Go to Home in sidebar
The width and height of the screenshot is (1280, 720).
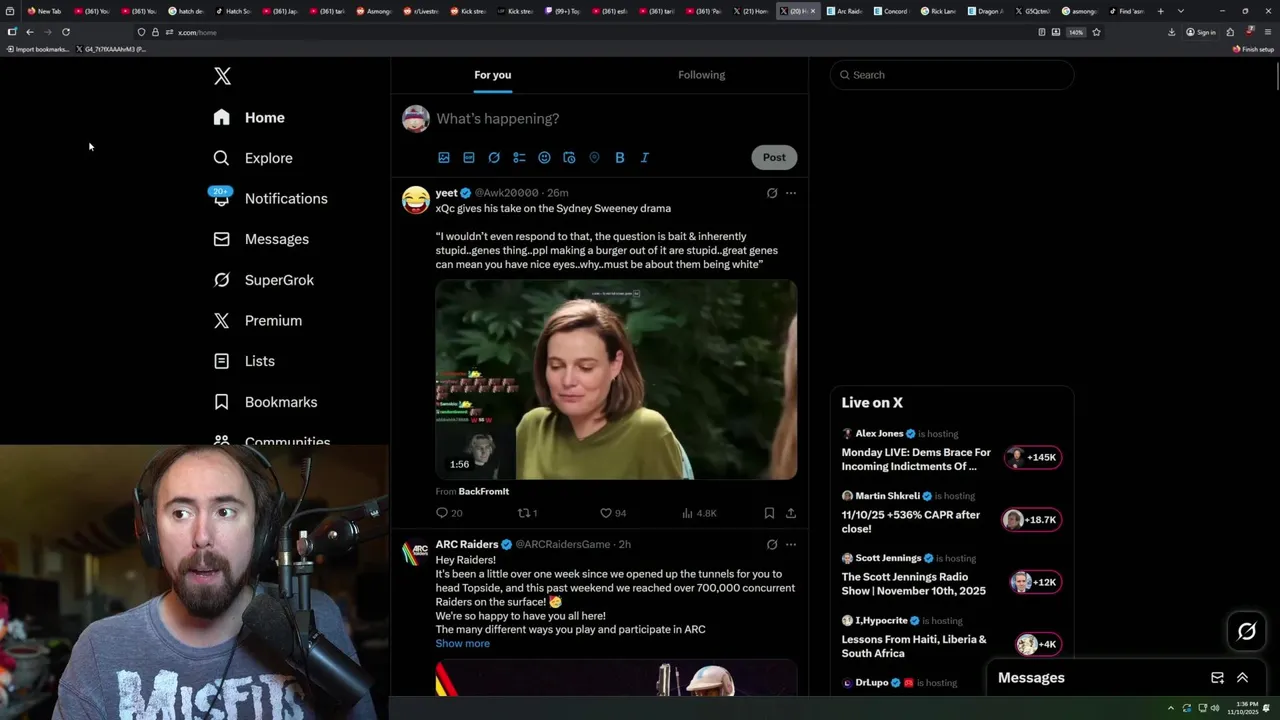[249, 117]
